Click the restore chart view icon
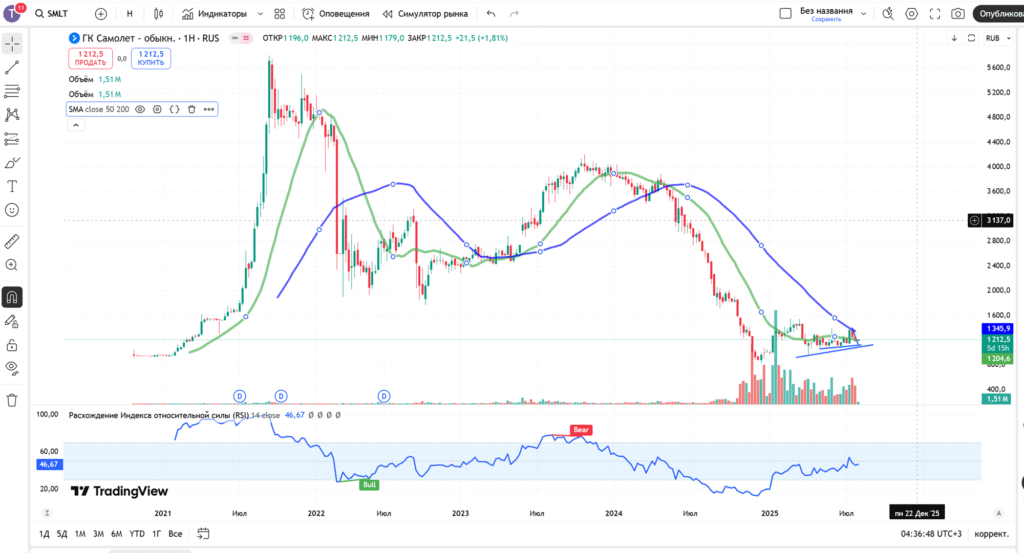Screen dimensions: 1024x553 pos(971,38)
